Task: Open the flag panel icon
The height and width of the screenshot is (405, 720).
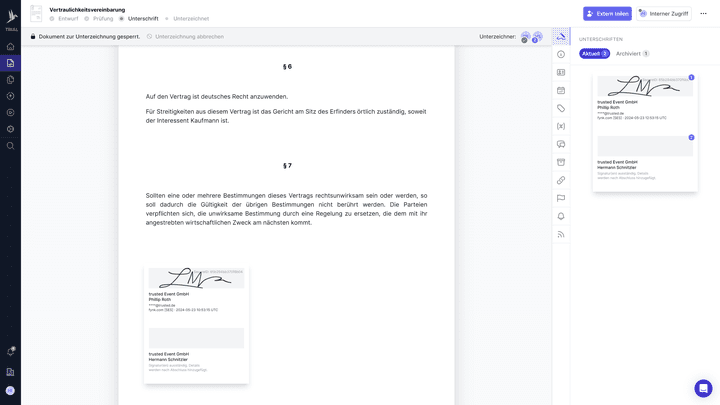Action: tap(561, 198)
